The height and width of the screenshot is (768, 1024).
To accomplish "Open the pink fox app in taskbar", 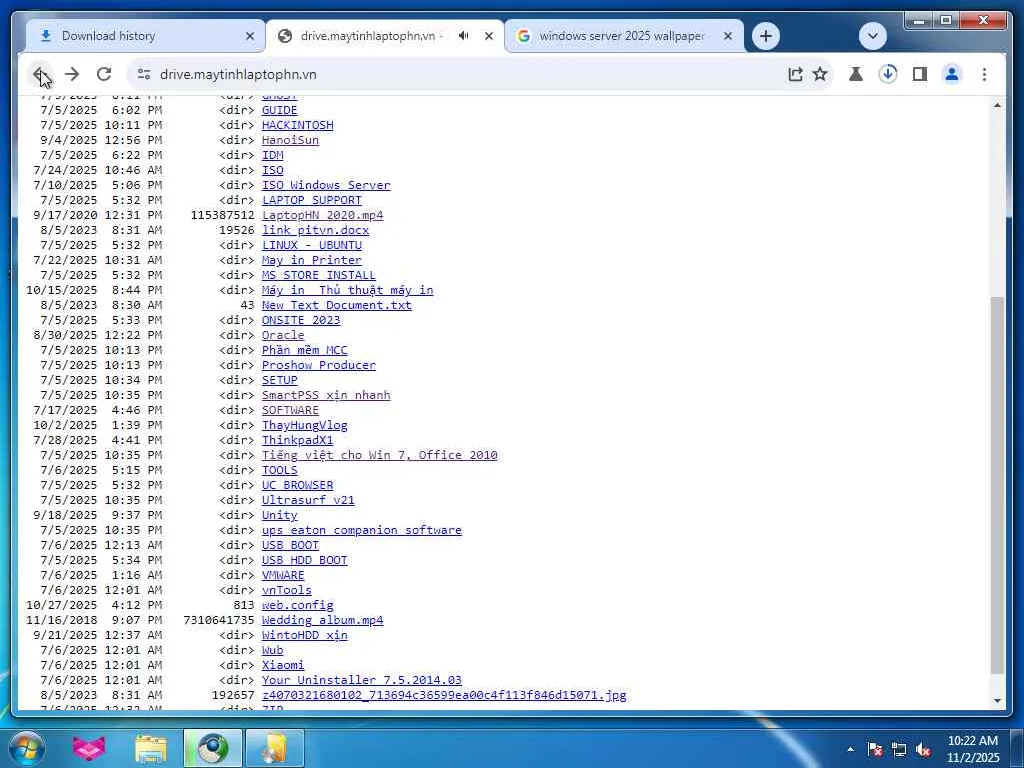I will [88, 748].
